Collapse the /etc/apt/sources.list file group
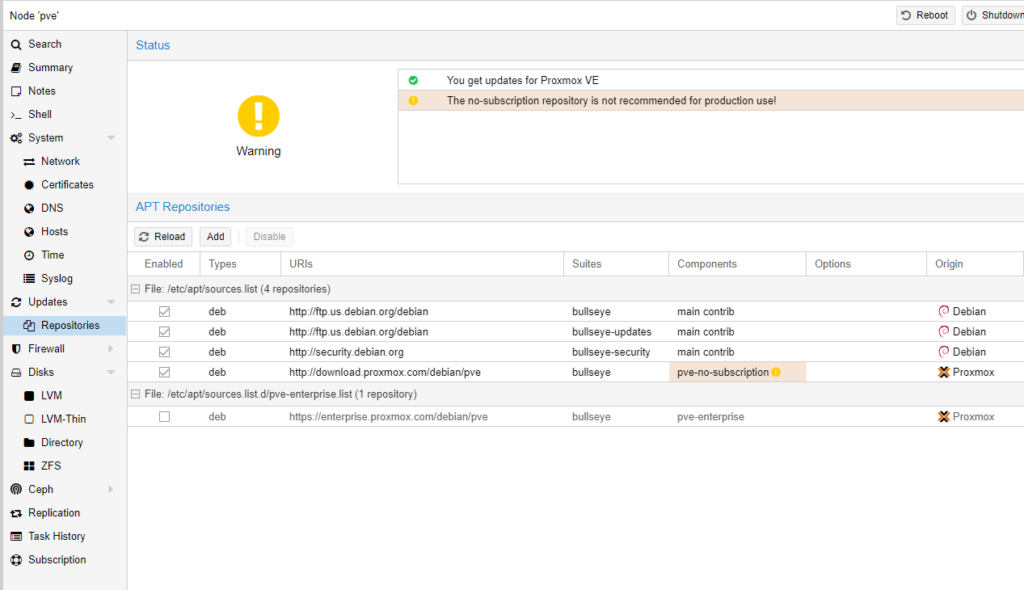 (135, 289)
